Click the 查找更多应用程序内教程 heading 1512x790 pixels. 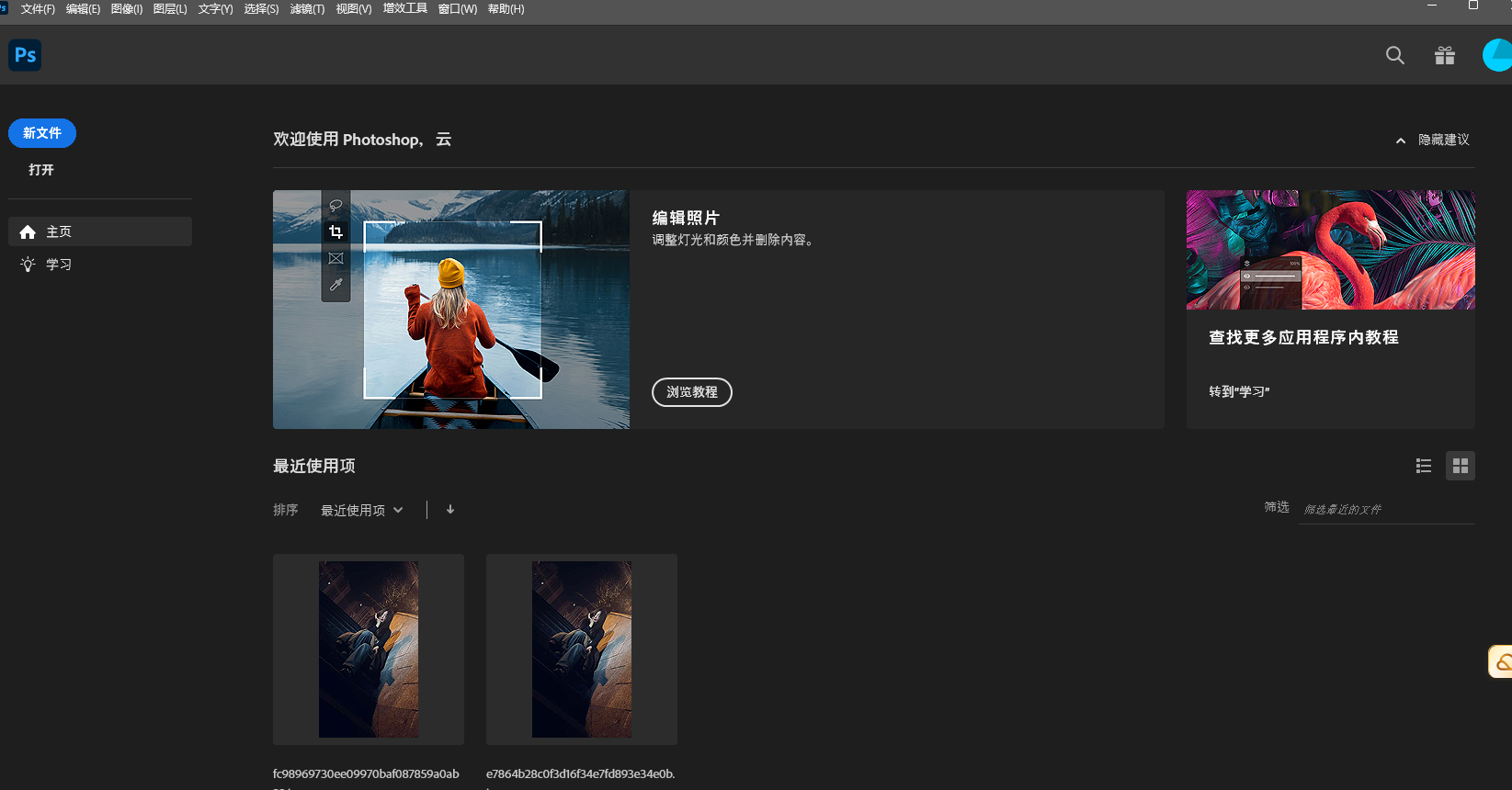coord(1303,337)
